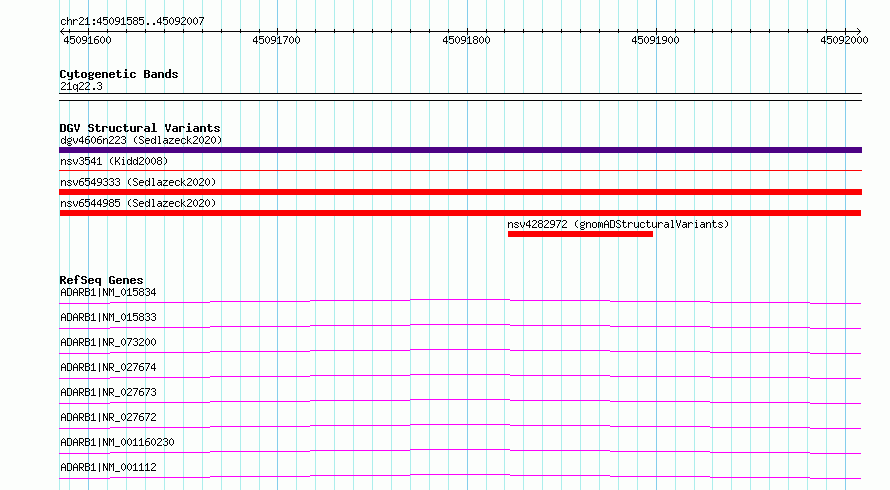
Task: Click the red nsv6544985 variant bar
Action: coord(460,213)
